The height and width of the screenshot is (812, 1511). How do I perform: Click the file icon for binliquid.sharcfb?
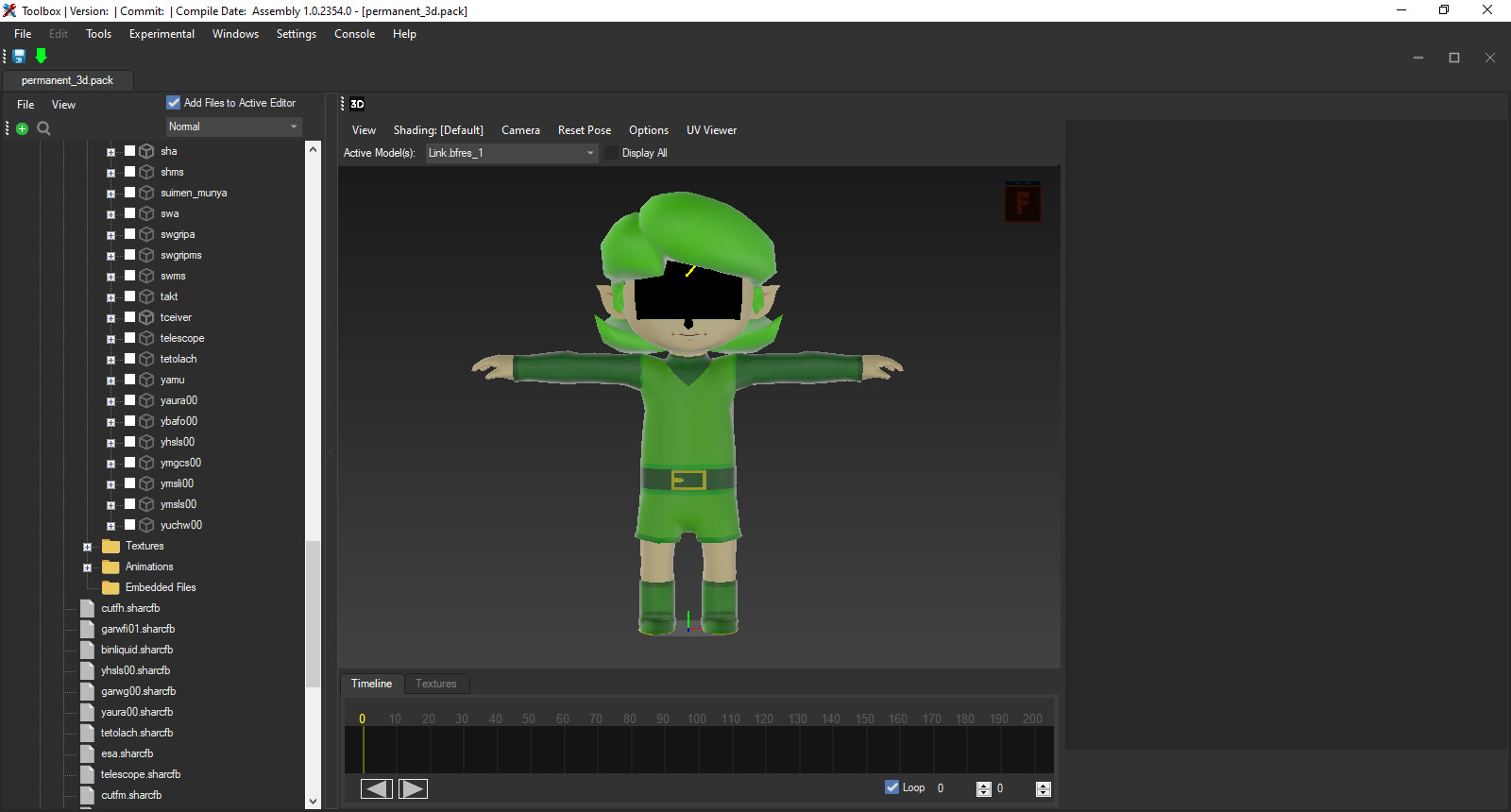pos(88,650)
